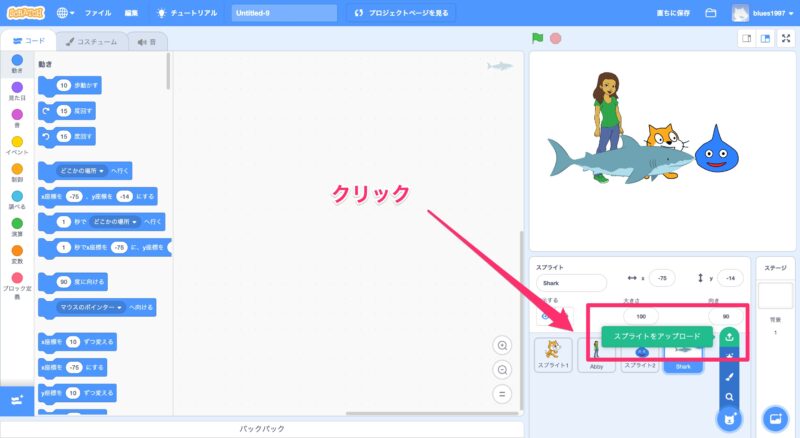This screenshot has width=800, height=438.
Task: Zoom in on the code workspace
Action: pos(503,345)
